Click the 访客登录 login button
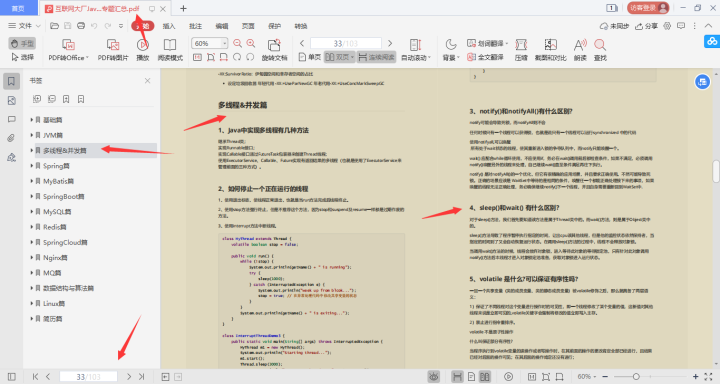720x384 pixels. tap(648, 8)
